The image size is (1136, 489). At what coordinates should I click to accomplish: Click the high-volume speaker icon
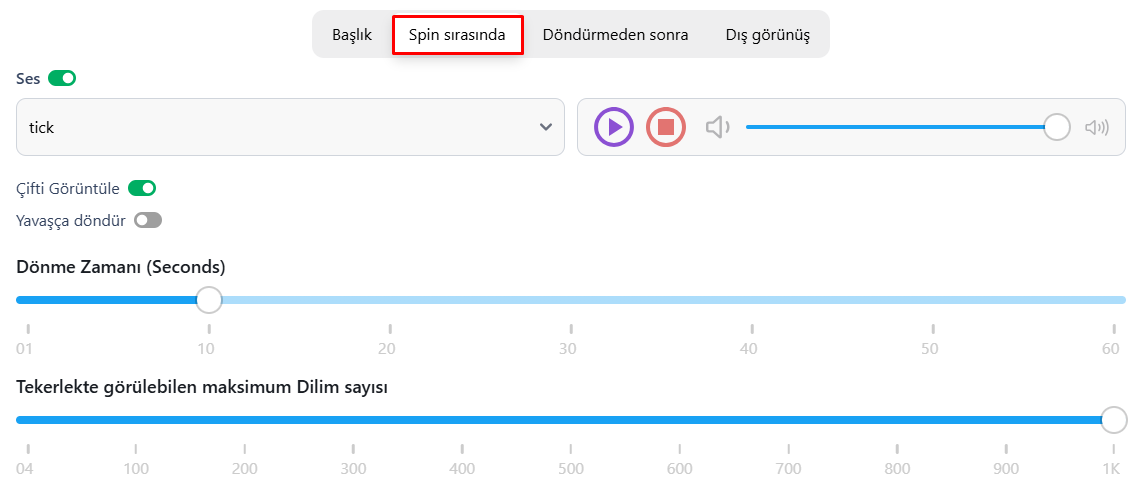click(1097, 128)
